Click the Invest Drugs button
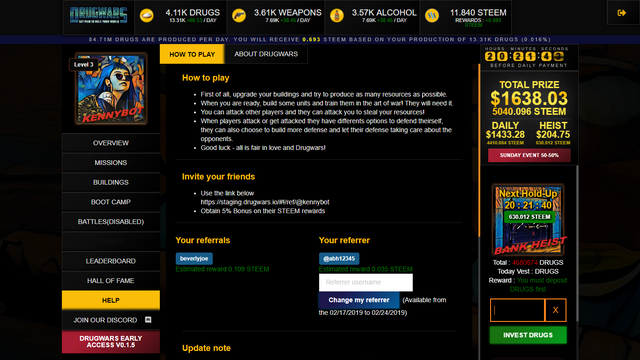640x360 pixels. click(x=528, y=335)
